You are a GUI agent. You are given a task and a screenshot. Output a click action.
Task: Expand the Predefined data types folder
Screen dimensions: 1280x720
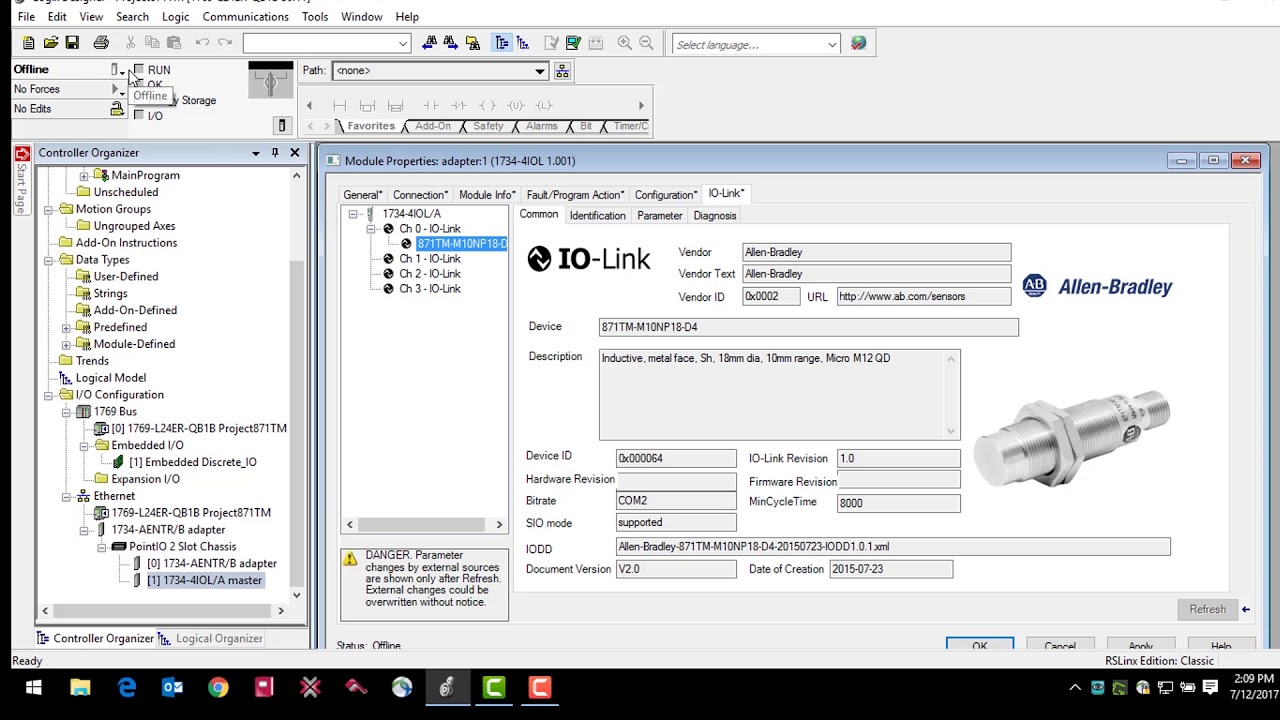tap(66, 328)
